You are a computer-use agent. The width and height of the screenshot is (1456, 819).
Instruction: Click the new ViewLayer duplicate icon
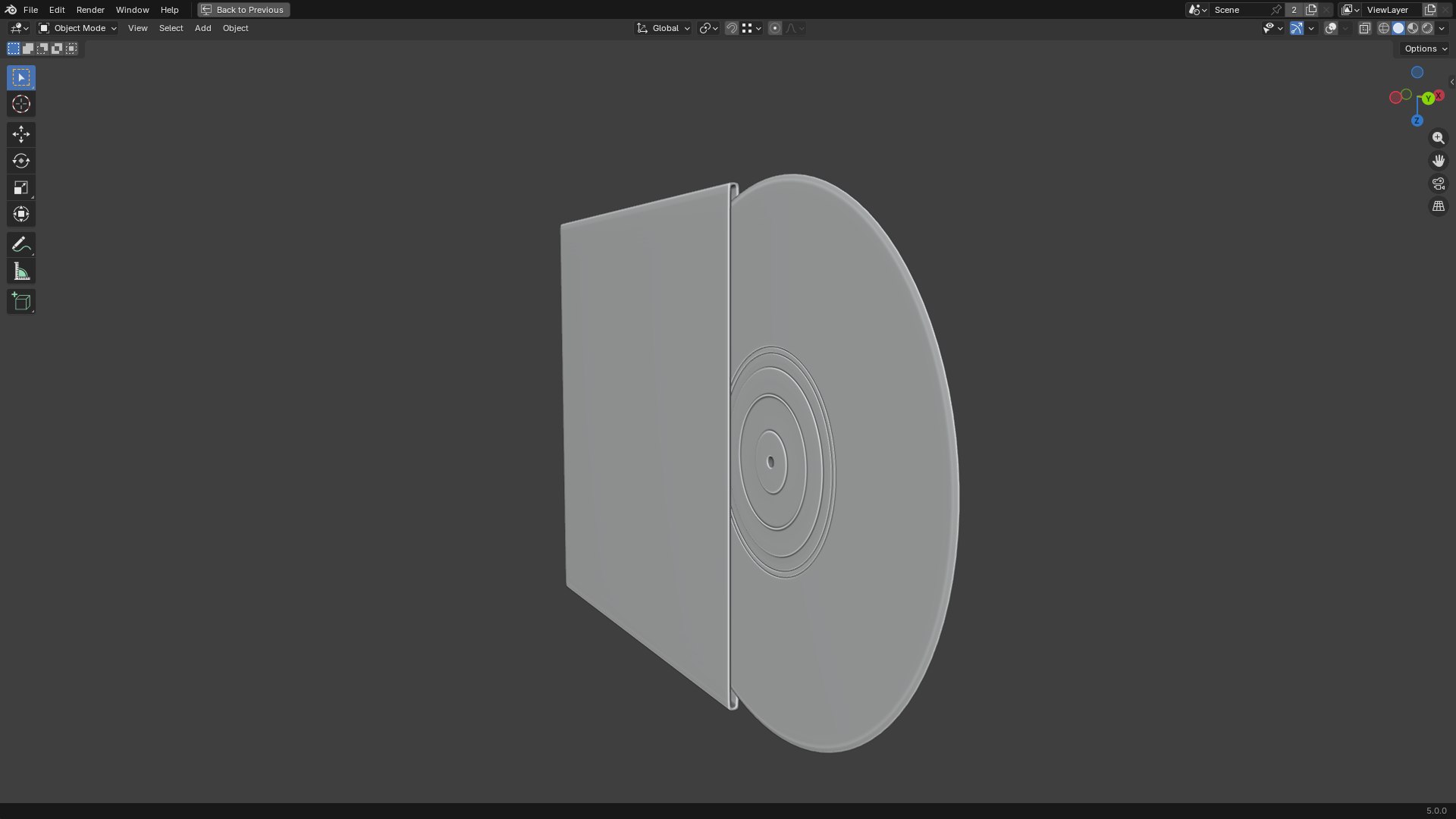coord(1430,10)
